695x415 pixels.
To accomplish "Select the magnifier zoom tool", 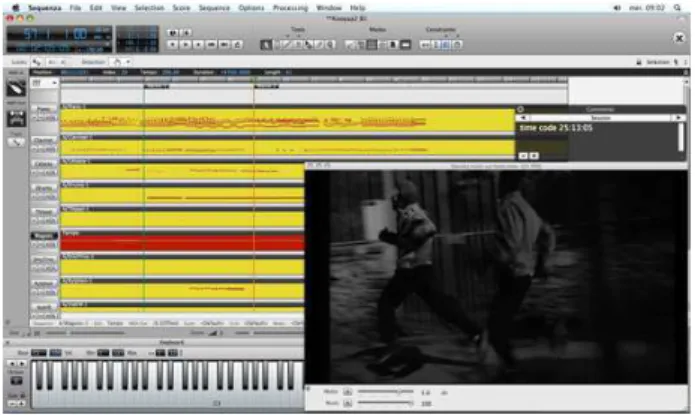I will (330, 44).
